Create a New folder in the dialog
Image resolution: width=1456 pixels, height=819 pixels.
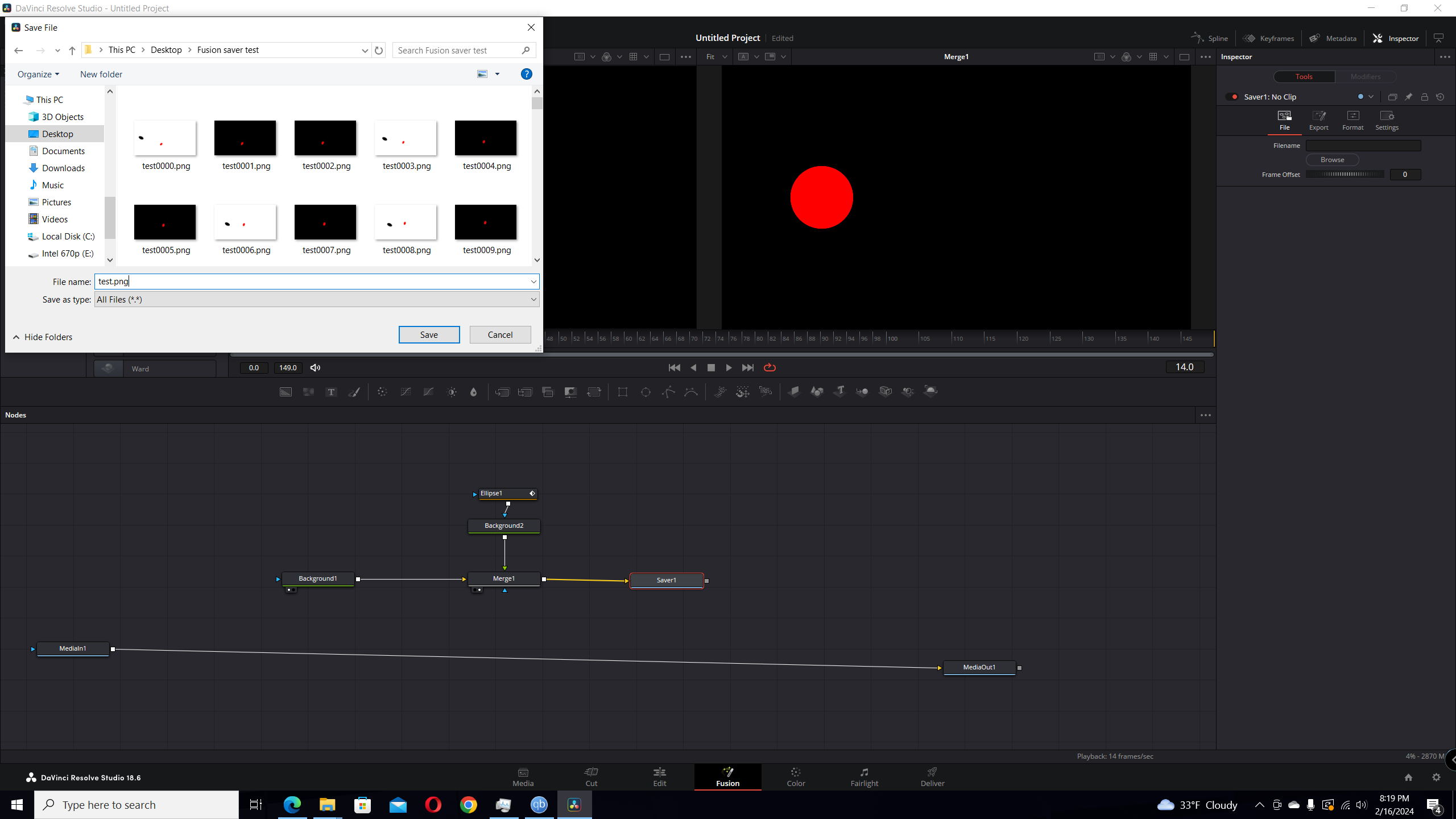tap(101, 74)
